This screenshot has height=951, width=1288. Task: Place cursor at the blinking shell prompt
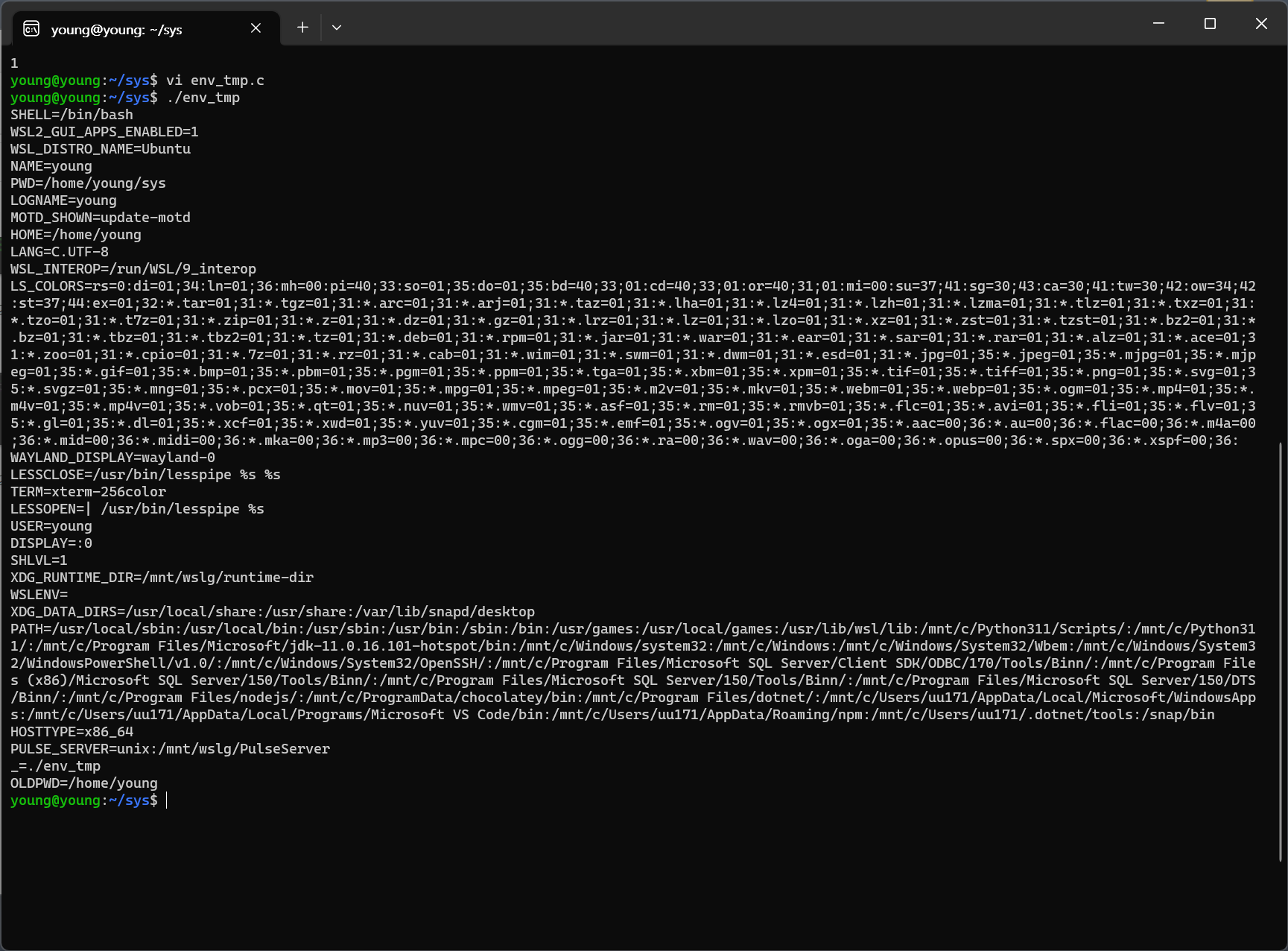(165, 800)
